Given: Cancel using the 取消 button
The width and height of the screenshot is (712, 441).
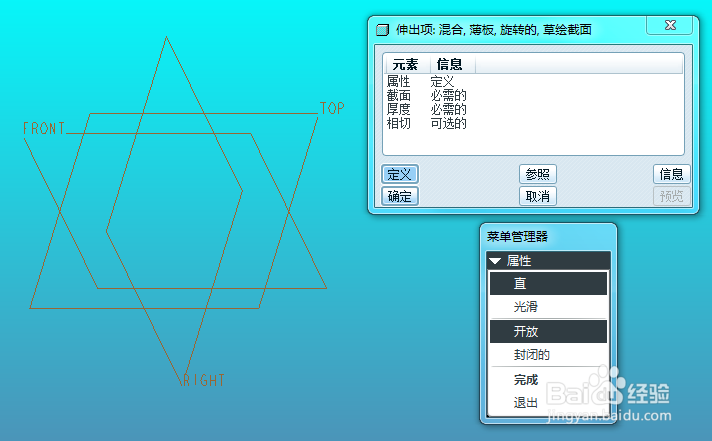Looking at the screenshot, I should pos(538,196).
